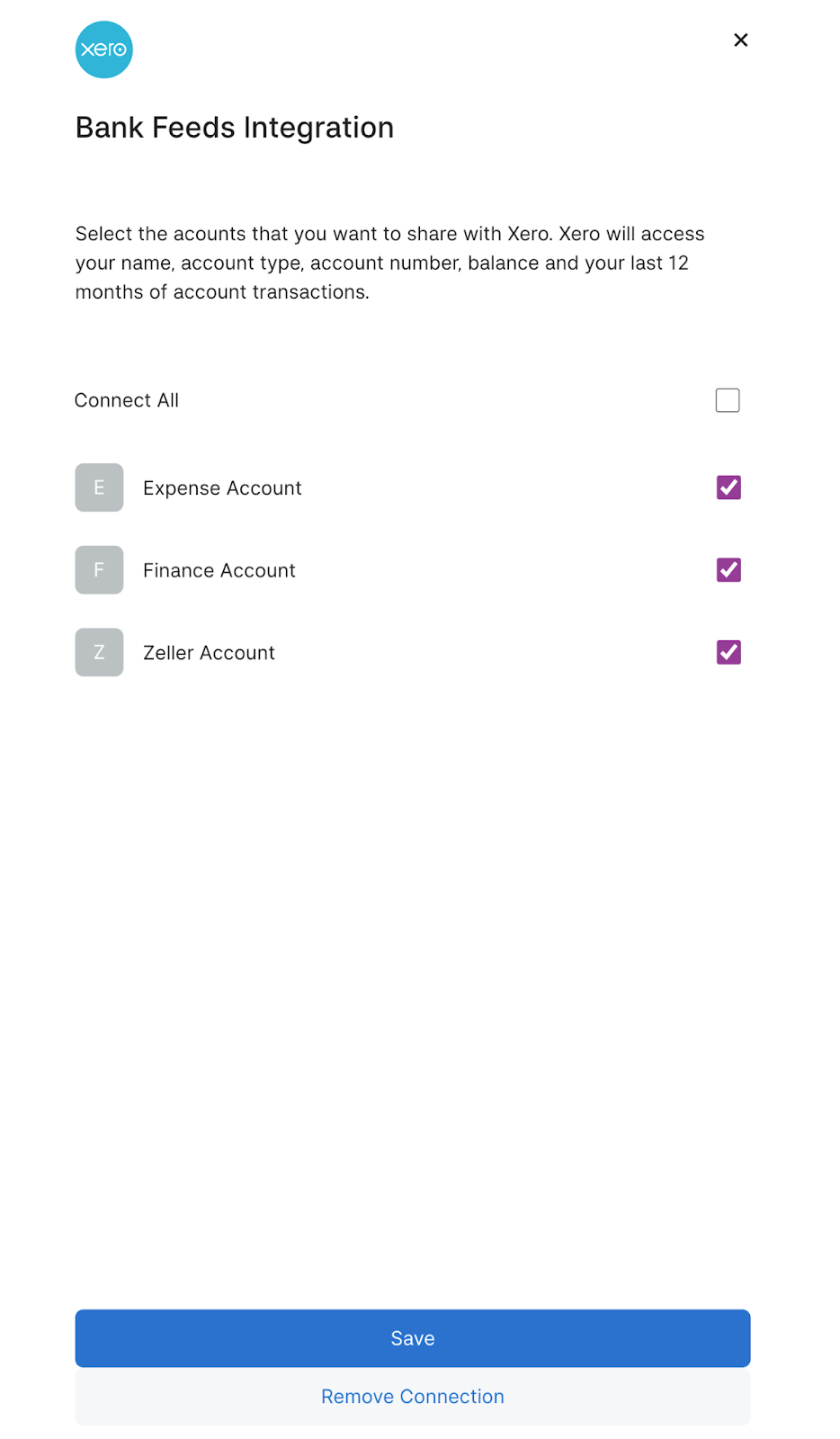Enable the Connect All checkbox

coord(727,400)
